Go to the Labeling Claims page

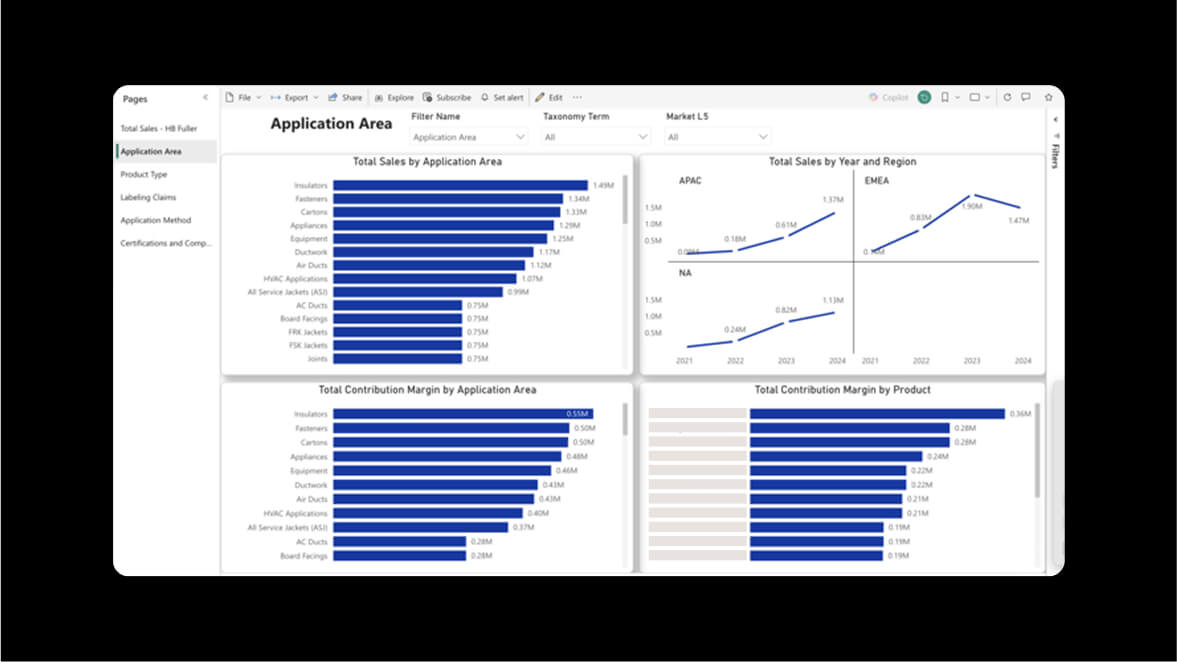click(x=148, y=198)
